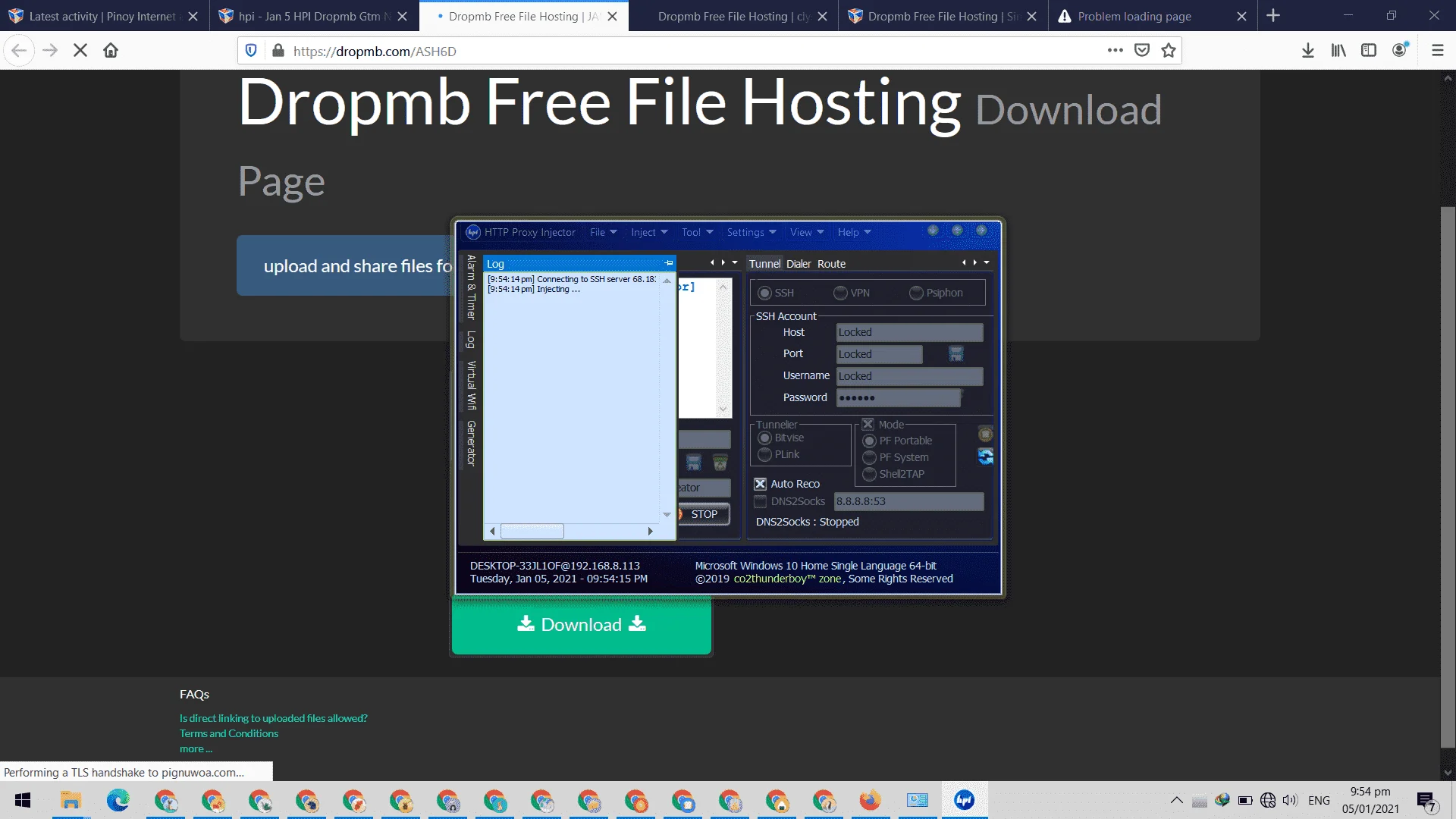1456x819 pixels.
Task: Toggle the DNS2Socks checkbox
Action: (x=760, y=501)
